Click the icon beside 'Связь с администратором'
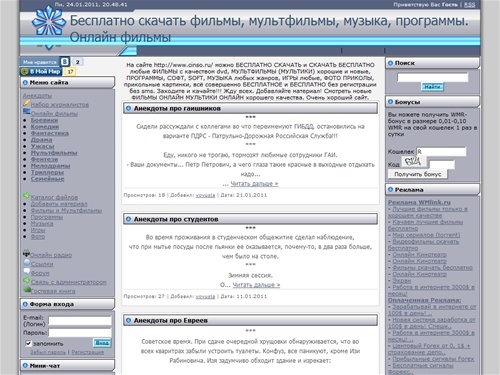This screenshot has height=375, width=500. tap(27, 280)
